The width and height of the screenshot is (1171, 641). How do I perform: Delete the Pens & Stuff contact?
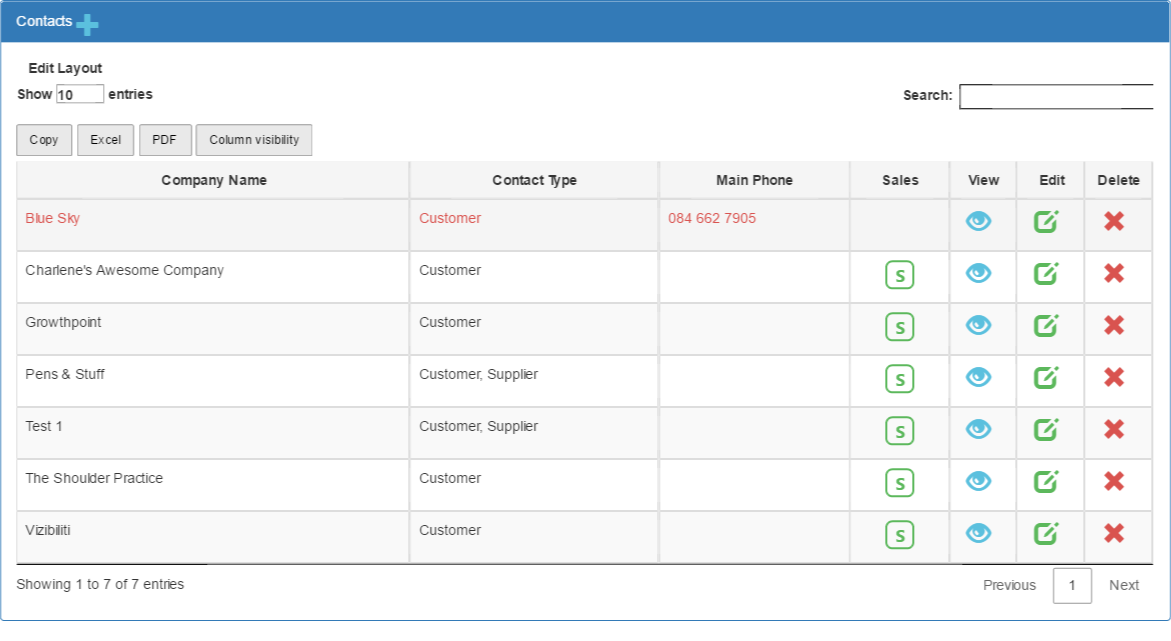[x=1114, y=377]
